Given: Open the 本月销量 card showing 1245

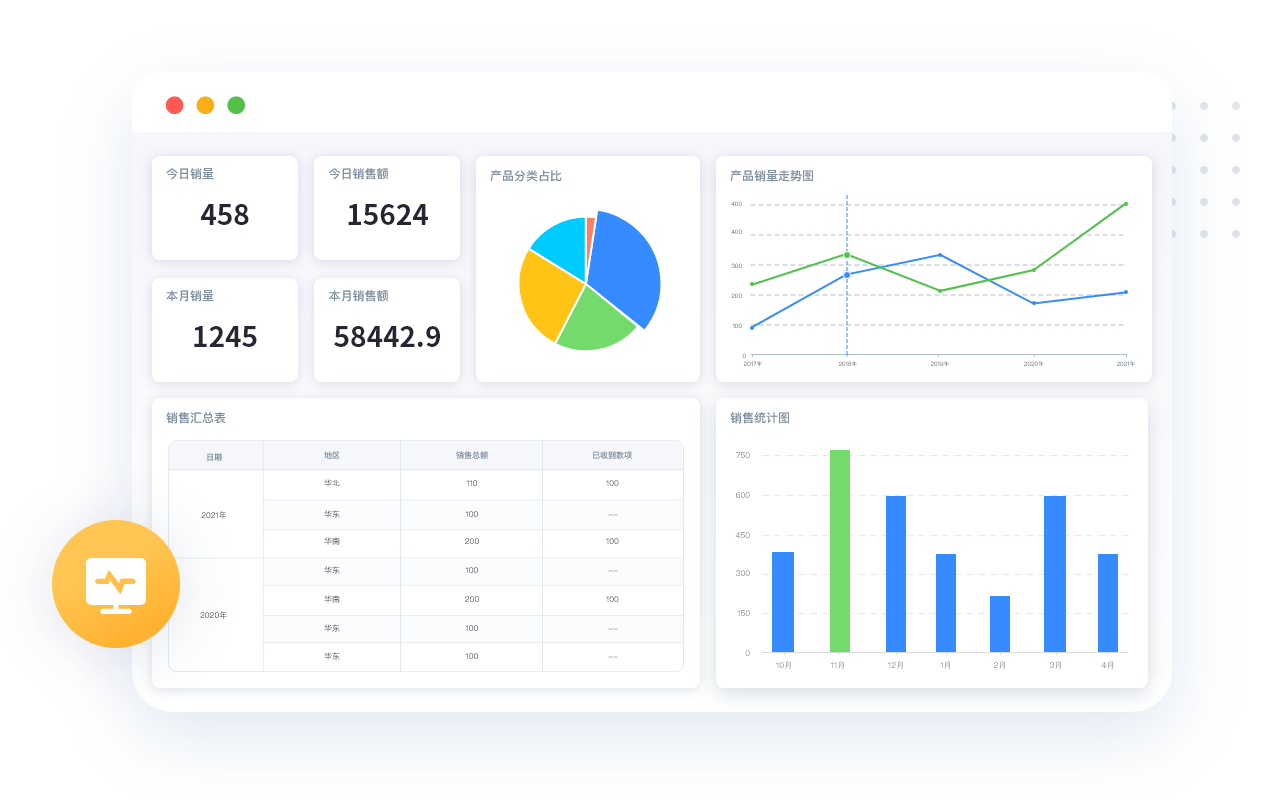Looking at the screenshot, I should click(x=225, y=330).
